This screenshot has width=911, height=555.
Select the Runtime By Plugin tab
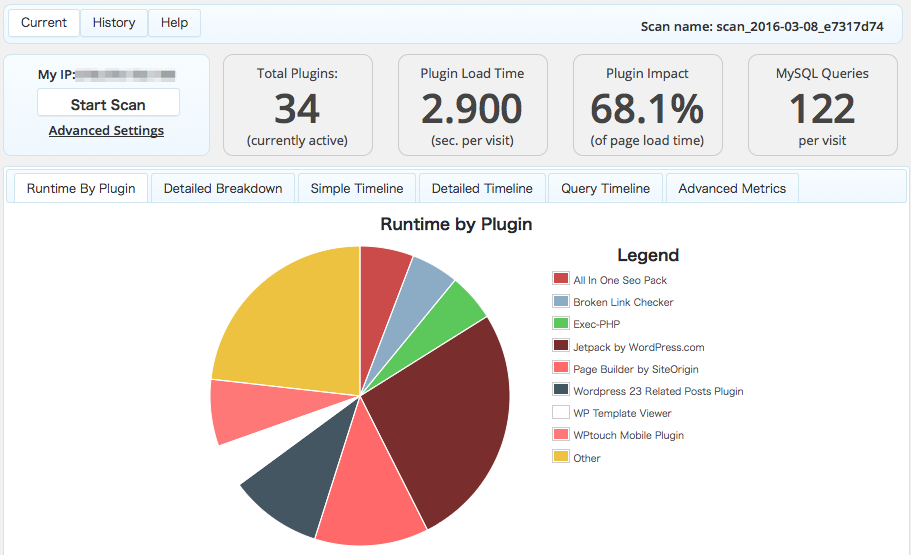tap(81, 188)
